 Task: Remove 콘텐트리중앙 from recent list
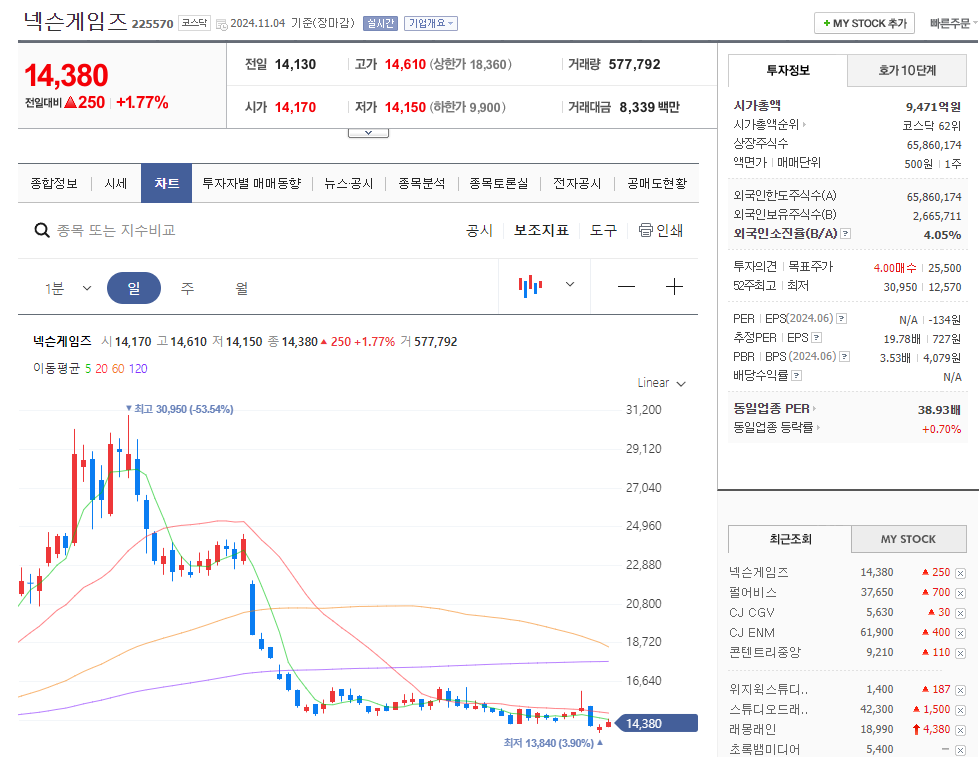pyautogui.click(x=961, y=653)
